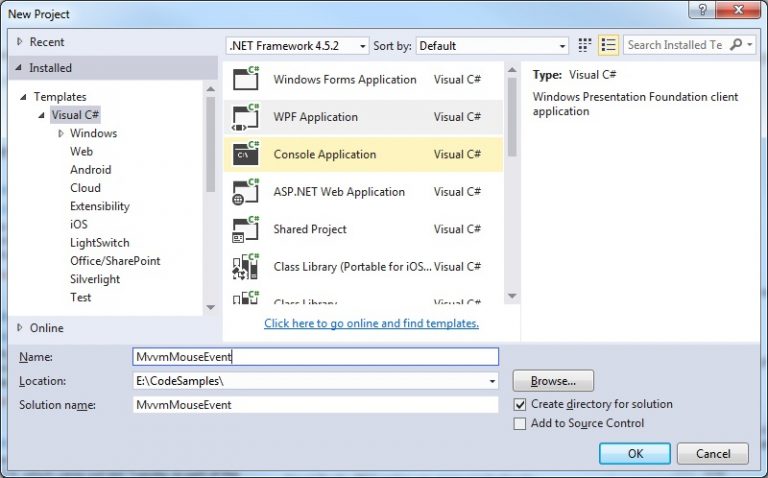The image size is (768, 478).
Task: Expand the Online section
Action: (20, 328)
